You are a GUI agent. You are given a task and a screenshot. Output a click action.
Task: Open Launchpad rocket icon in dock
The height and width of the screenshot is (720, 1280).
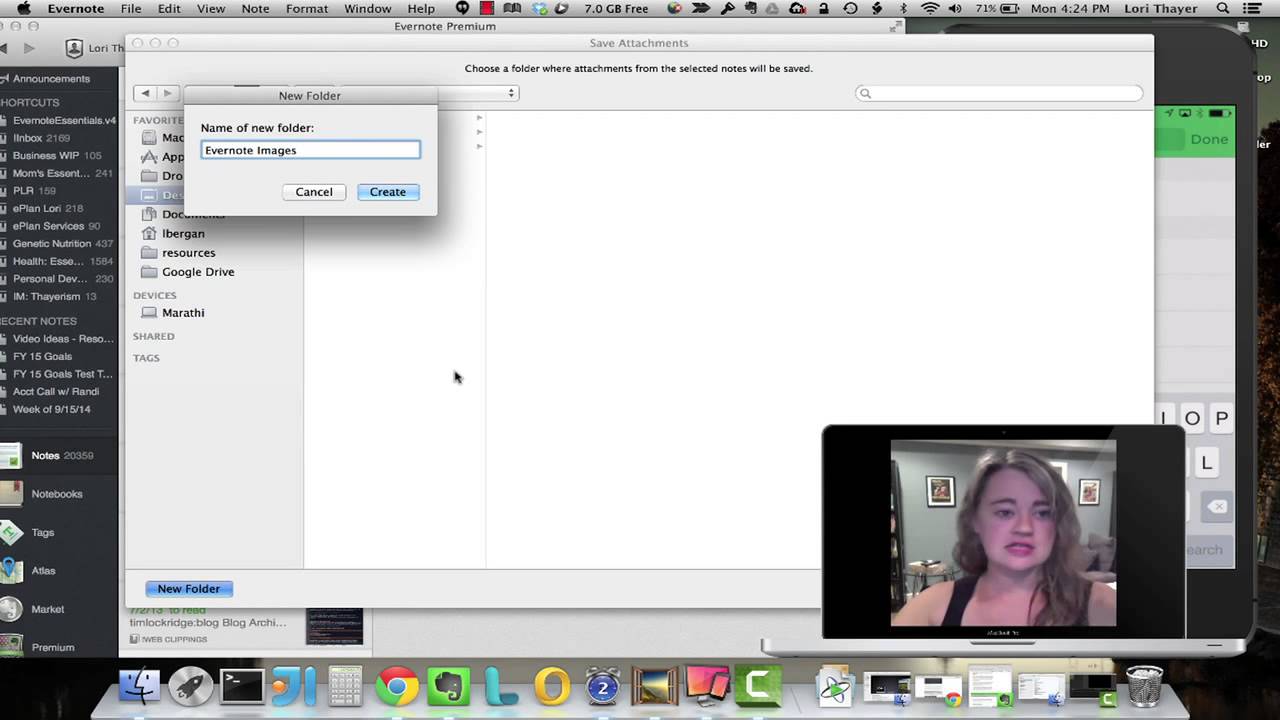(190, 687)
